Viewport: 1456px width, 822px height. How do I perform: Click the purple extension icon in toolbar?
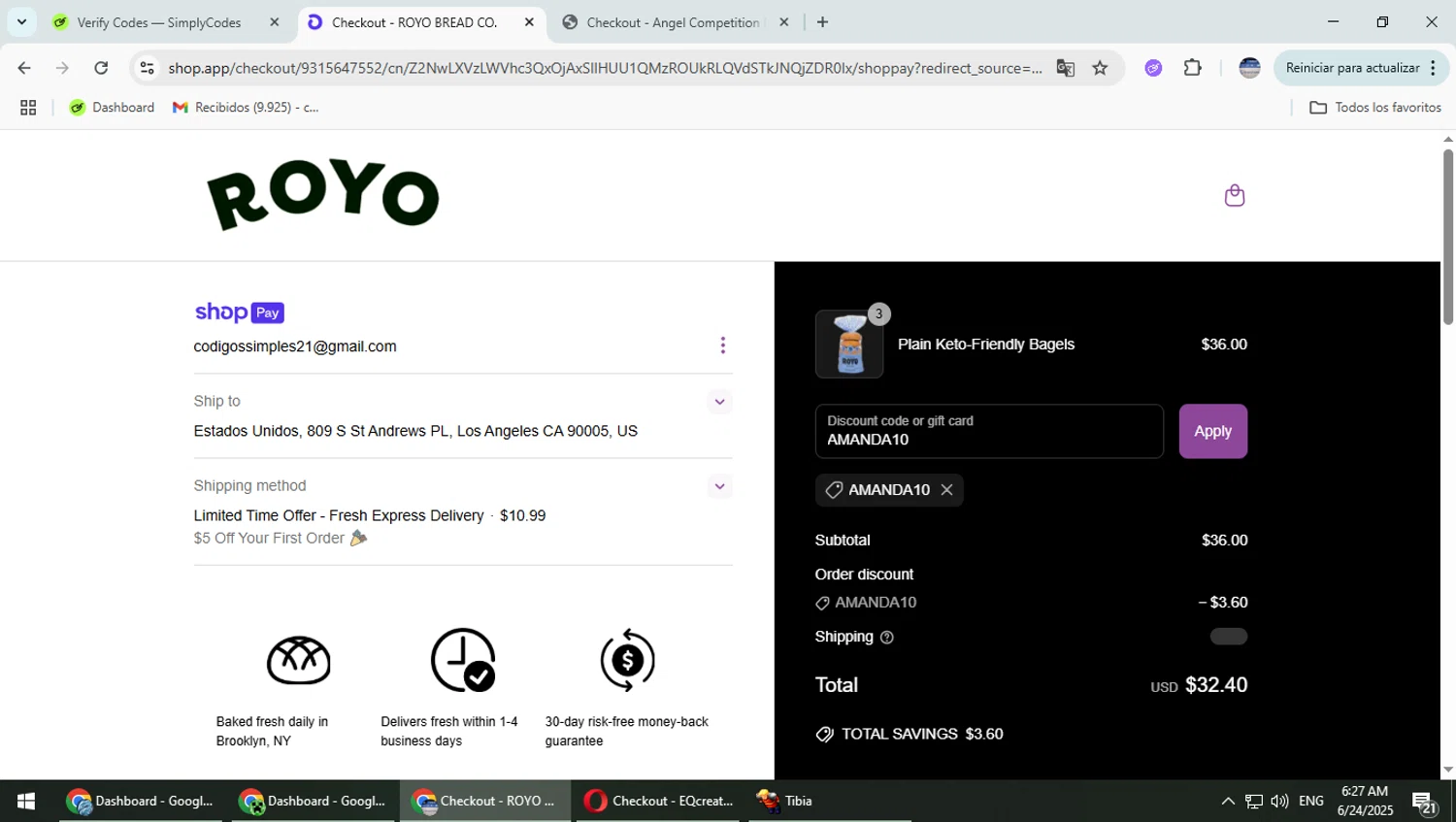1153,68
